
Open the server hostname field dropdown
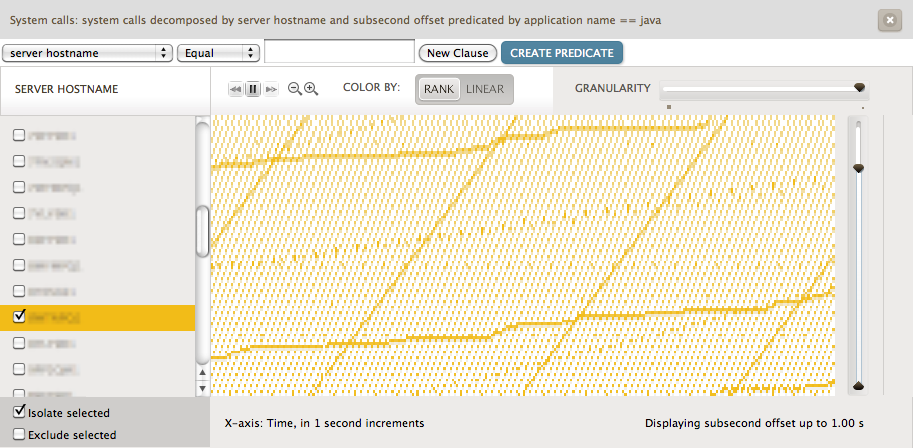pyautogui.click(x=87, y=53)
